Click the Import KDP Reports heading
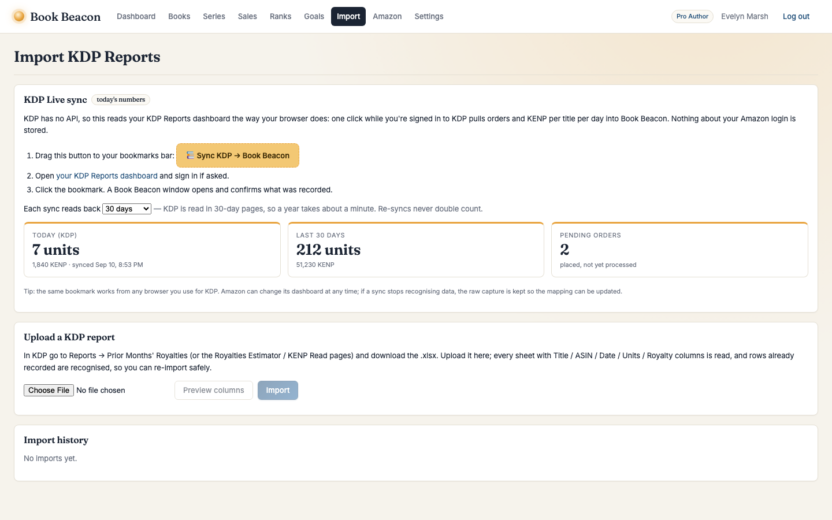Image resolution: width=832 pixels, height=520 pixels. 87,57
